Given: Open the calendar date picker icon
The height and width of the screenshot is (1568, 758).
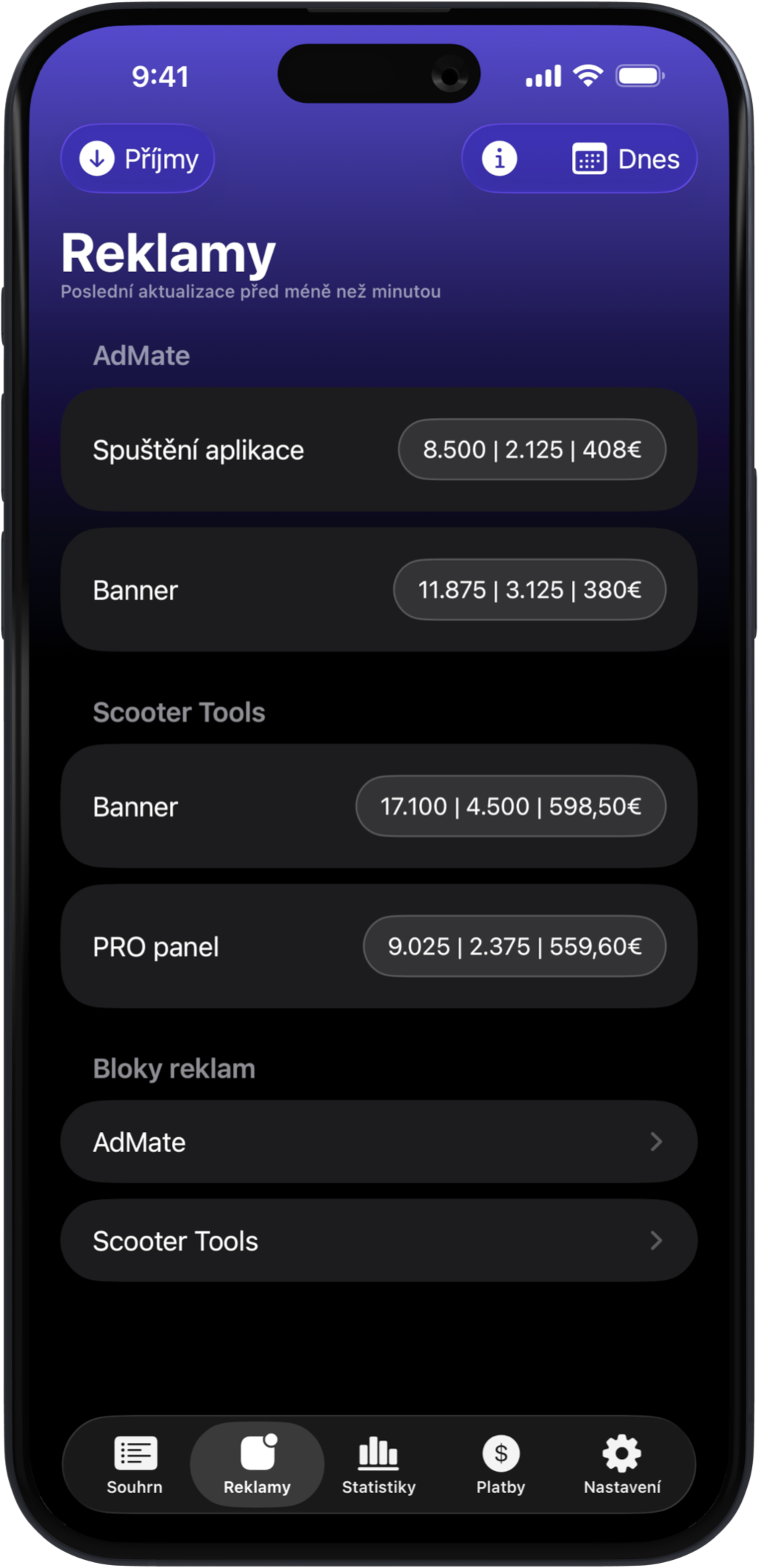Looking at the screenshot, I should click(589, 160).
